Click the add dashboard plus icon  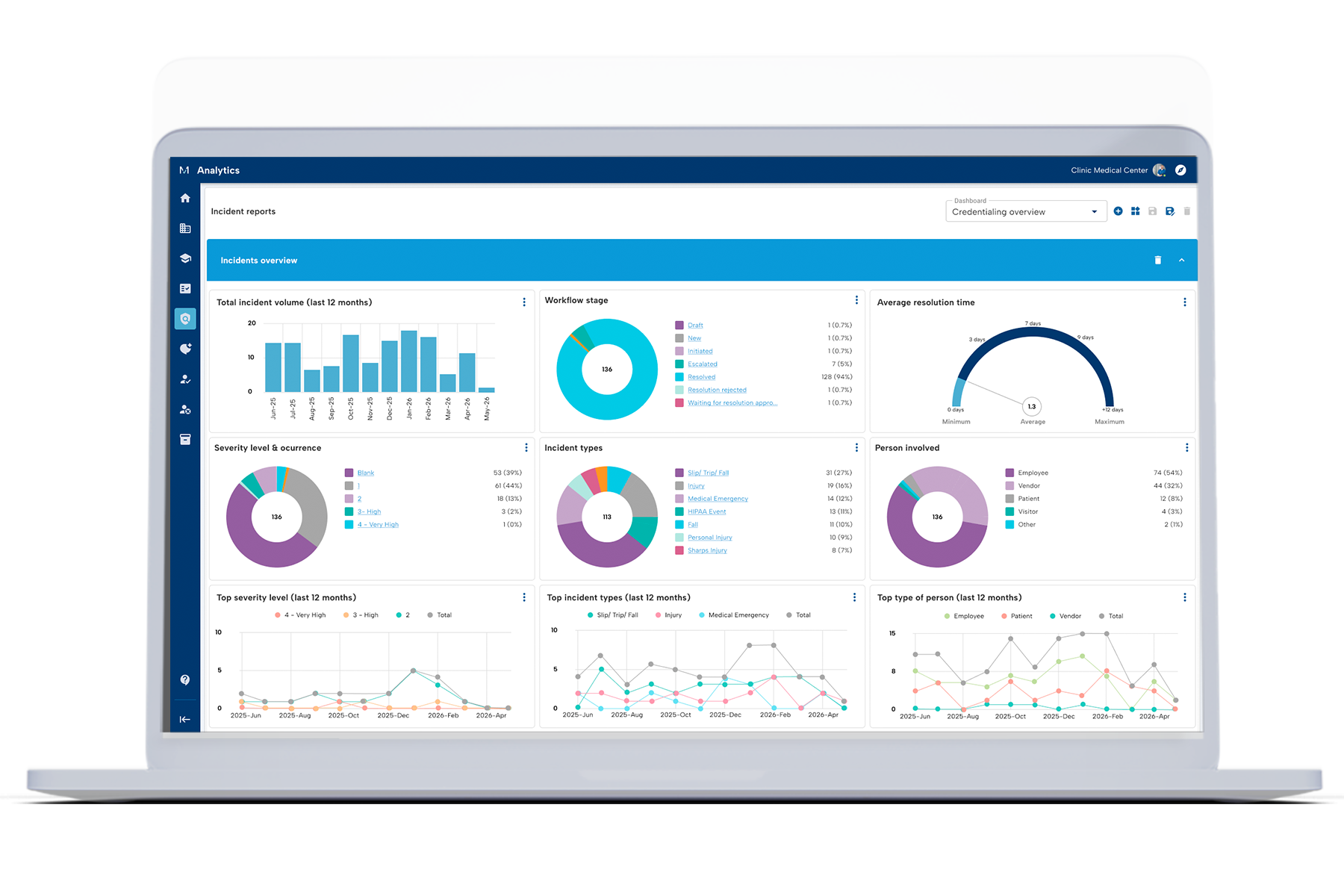coord(1118,211)
